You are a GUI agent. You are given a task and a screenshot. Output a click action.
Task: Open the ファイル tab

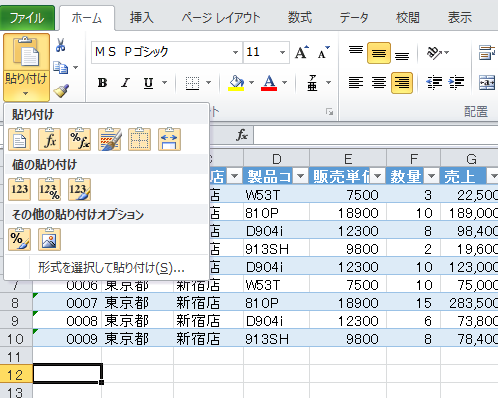click(x=27, y=18)
